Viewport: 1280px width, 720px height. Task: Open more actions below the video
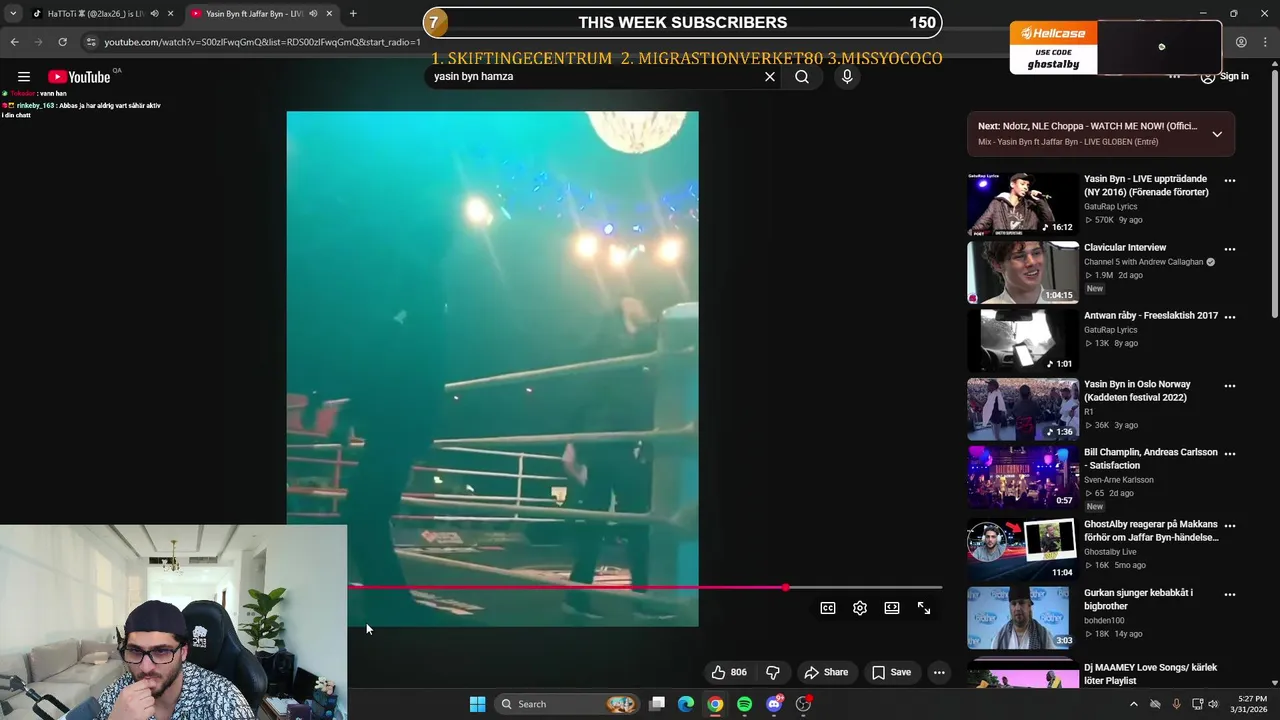(939, 672)
